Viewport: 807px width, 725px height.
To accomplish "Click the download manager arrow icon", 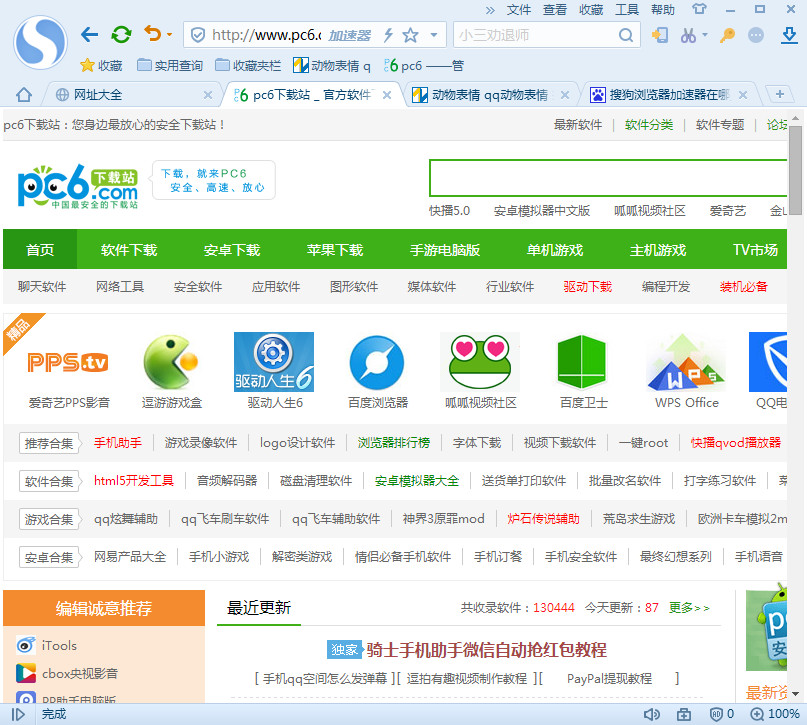I will pyautogui.click(x=789, y=36).
